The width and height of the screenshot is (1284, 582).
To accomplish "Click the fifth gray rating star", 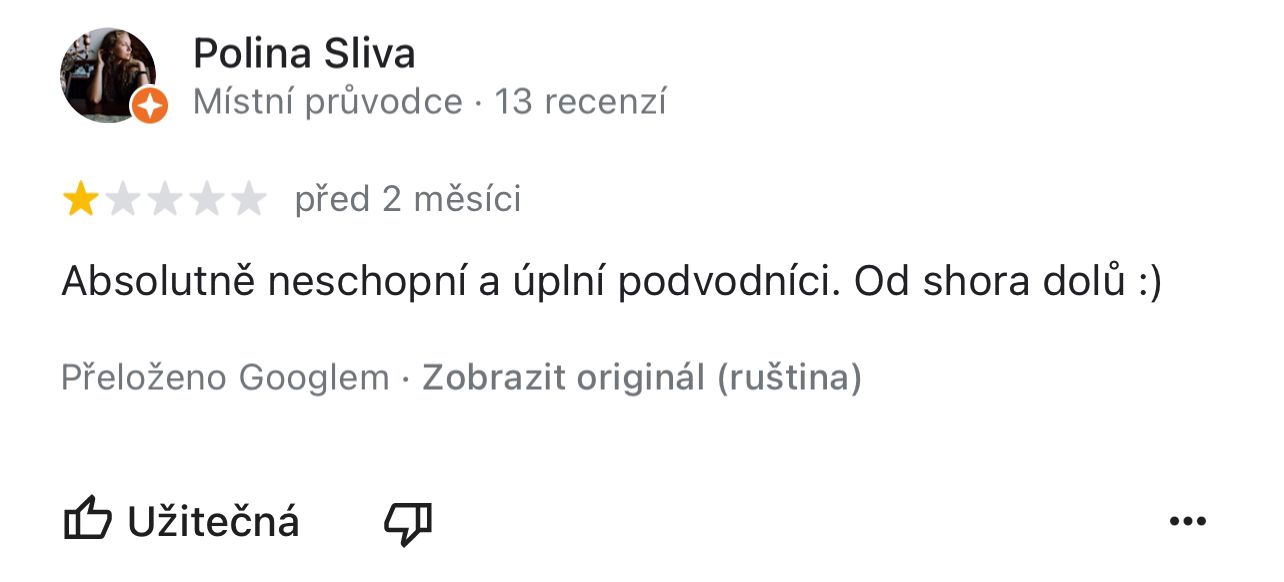I will coord(248,200).
